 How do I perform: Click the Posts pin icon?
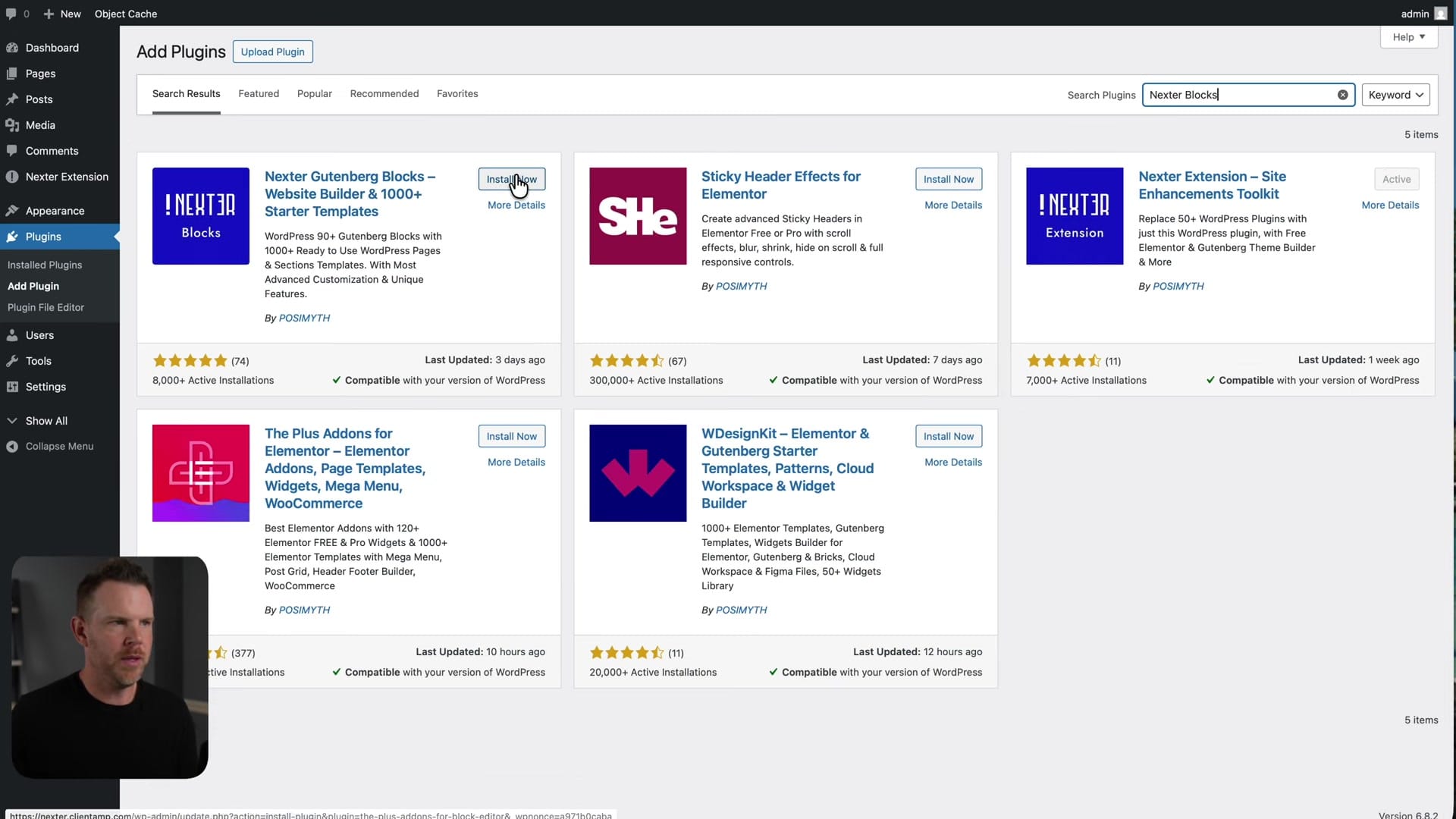coord(12,99)
